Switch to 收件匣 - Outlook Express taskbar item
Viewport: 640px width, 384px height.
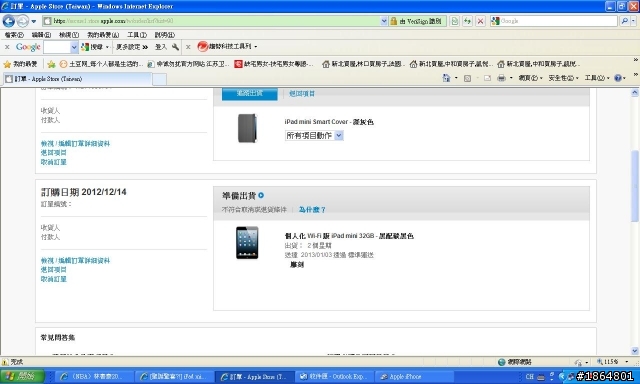click(x=334, y=377)
